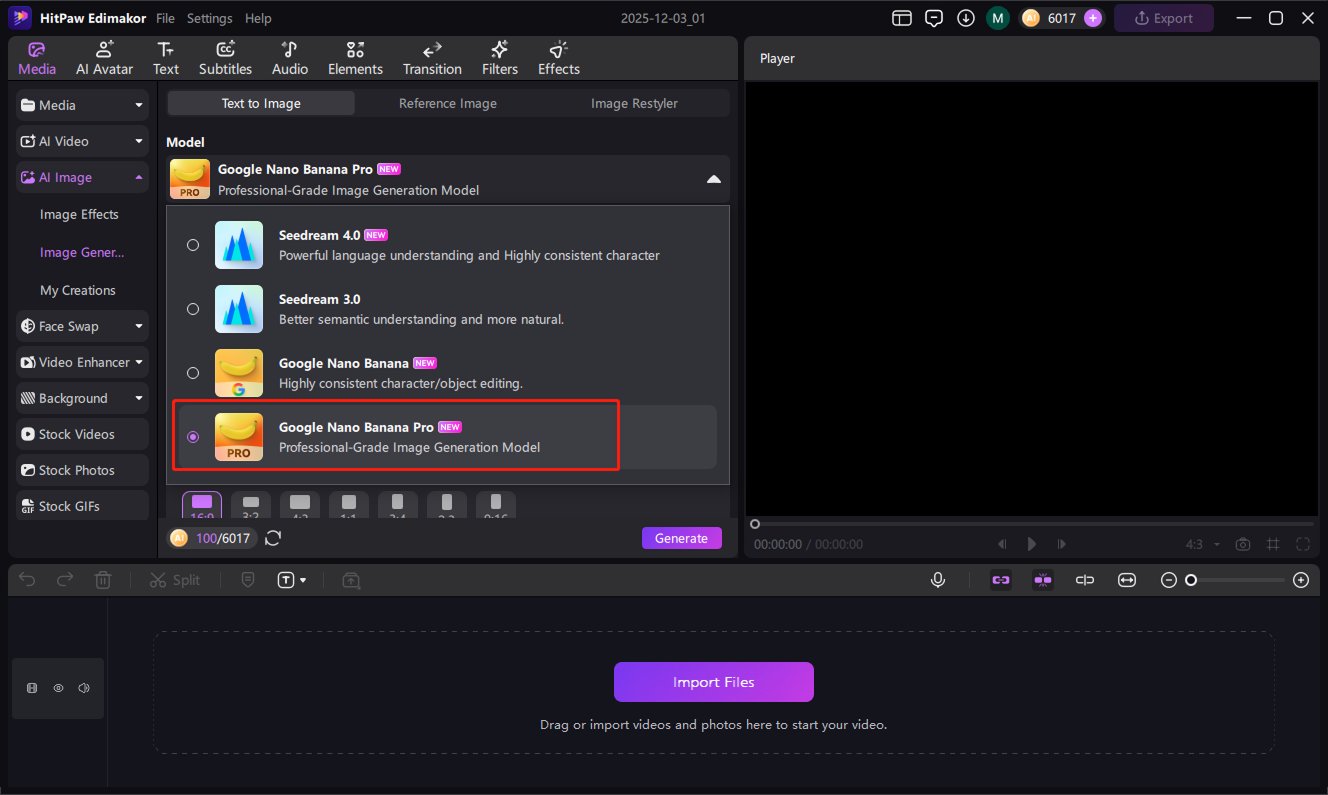Click the microphone record voiceover icon
The width and height of the screenshot is (1328, 795).
938,580
